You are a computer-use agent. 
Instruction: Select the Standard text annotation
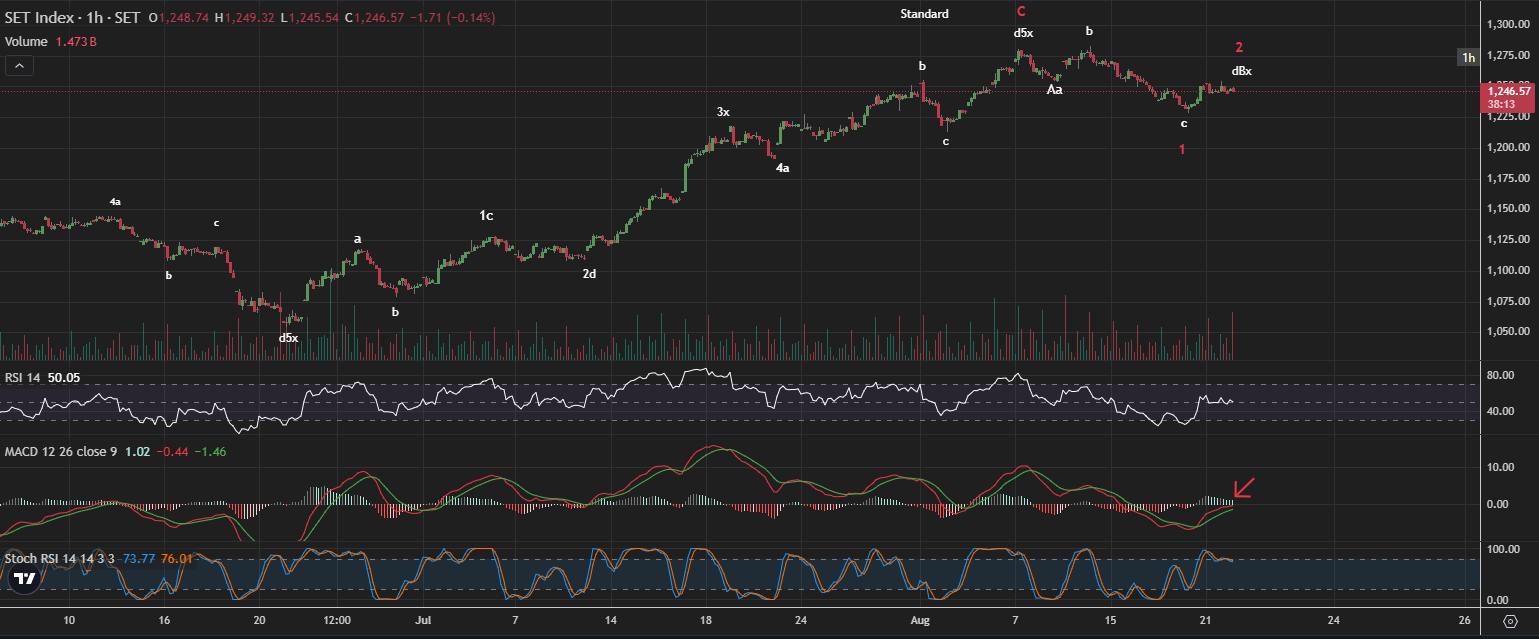pyautogui.click(x=924, y=14)
